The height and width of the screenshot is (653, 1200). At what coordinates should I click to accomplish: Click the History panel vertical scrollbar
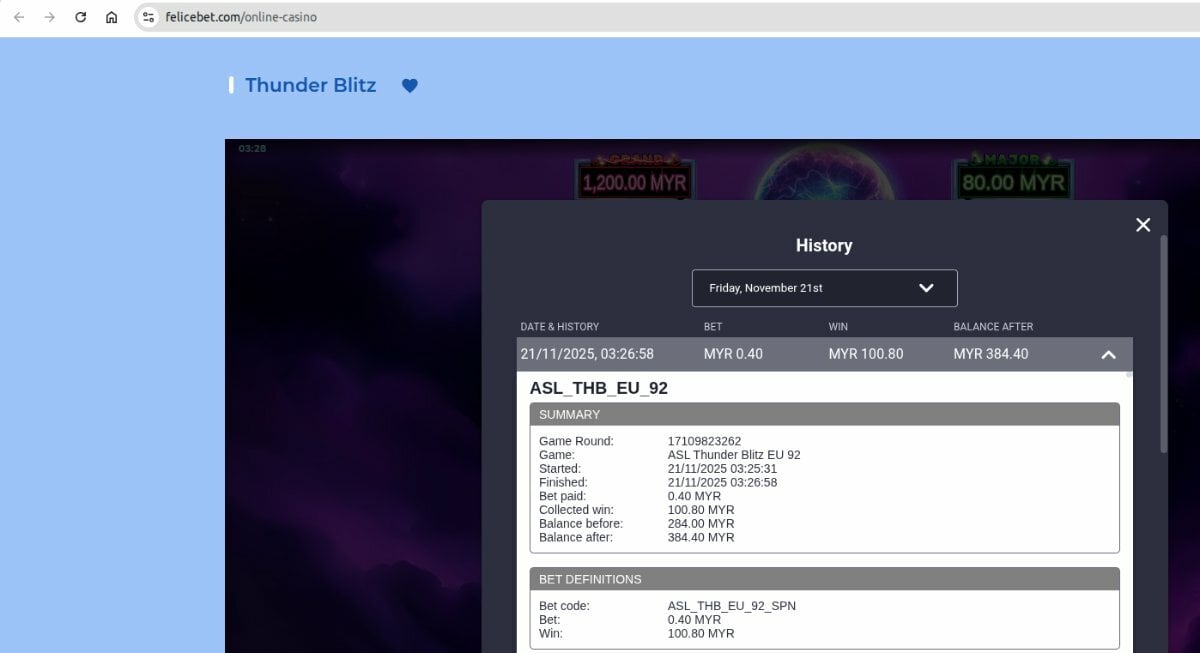(x=1162, y=340)
